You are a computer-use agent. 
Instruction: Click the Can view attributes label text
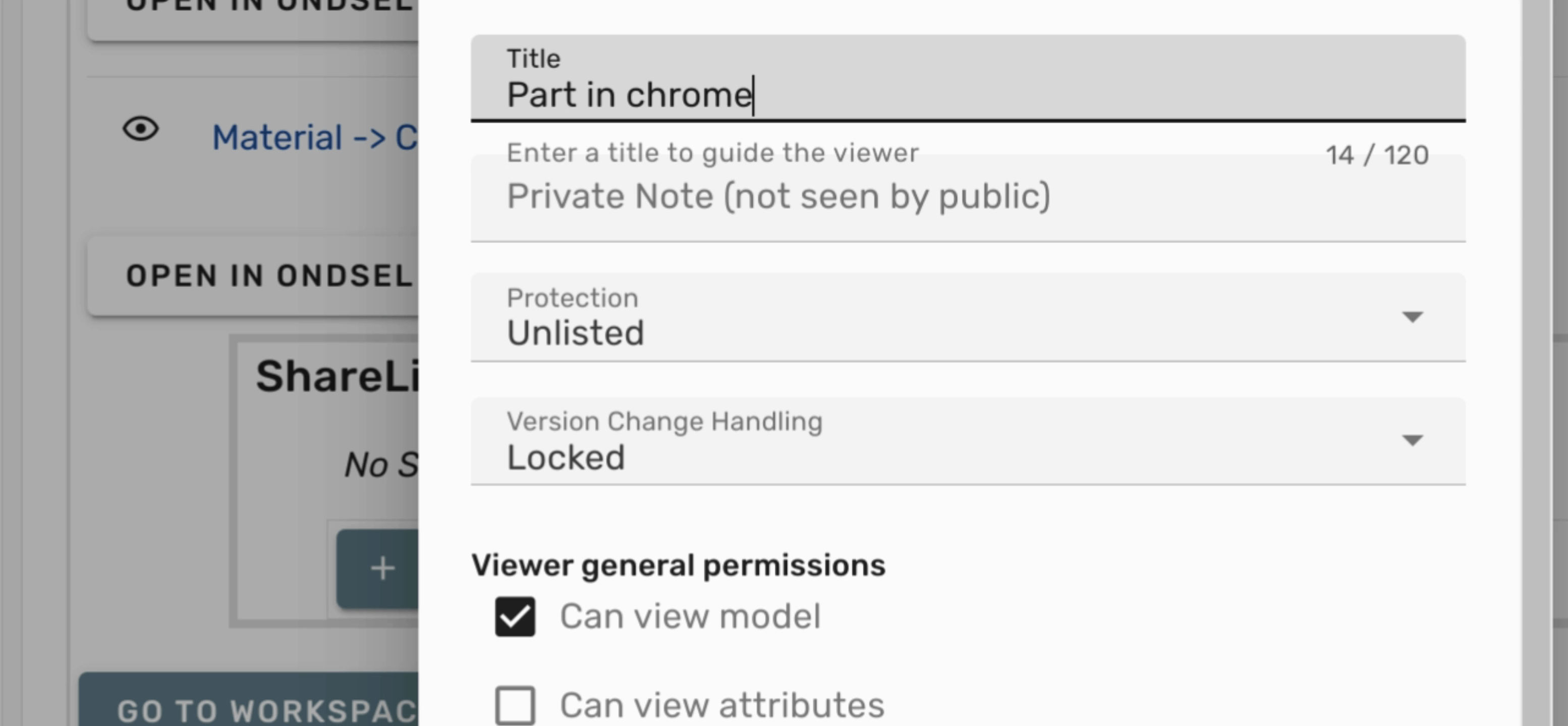coord(722,705)
